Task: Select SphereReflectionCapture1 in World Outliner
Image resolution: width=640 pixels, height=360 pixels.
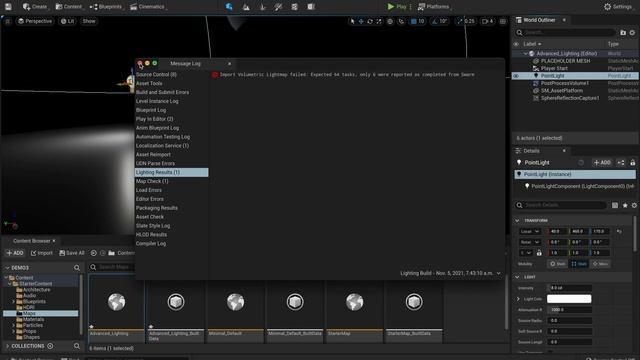Action: coord(570,98)
